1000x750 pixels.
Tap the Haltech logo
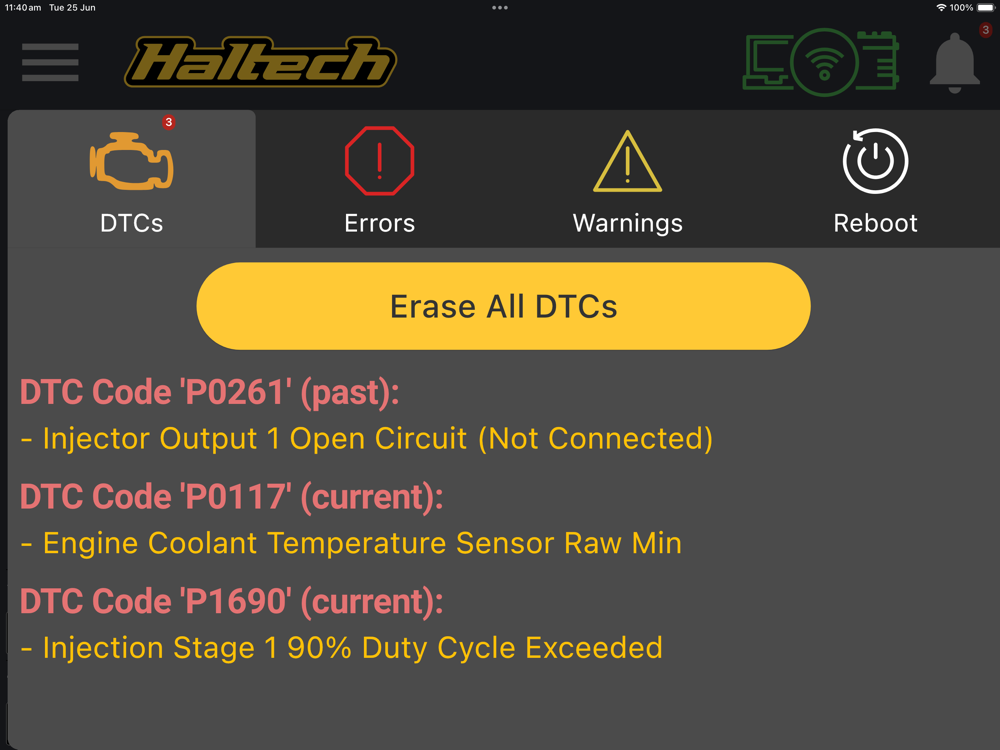(x=260, y=62)
